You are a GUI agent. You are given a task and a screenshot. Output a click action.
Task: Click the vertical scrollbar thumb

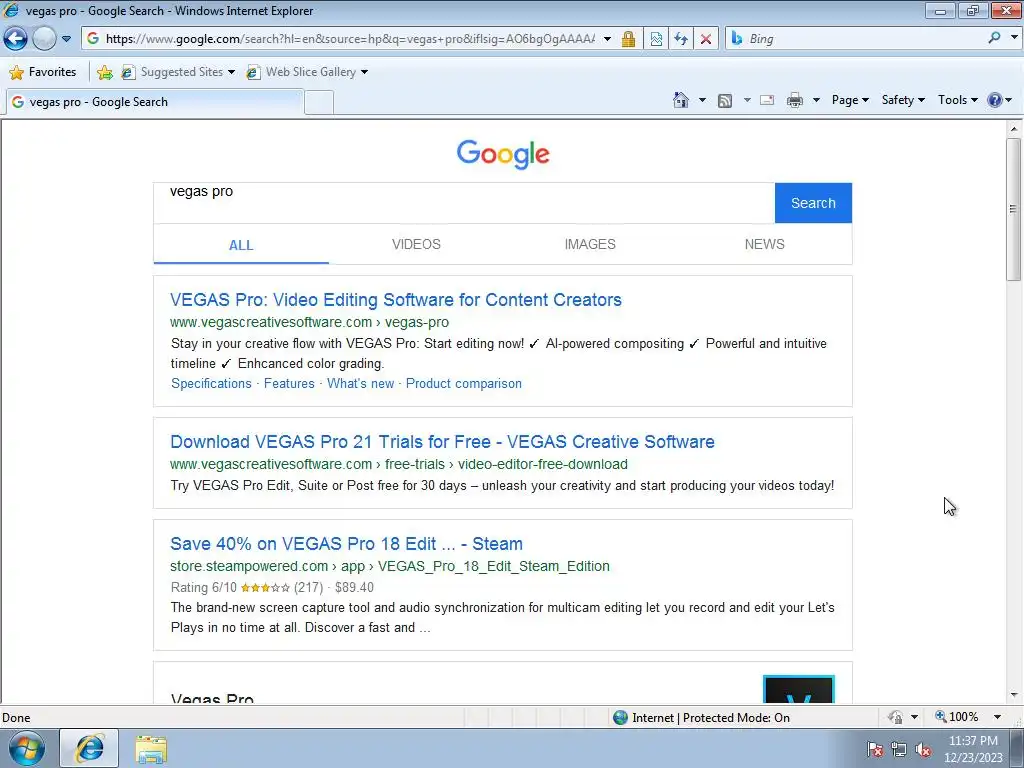[x=1013, y=209]
